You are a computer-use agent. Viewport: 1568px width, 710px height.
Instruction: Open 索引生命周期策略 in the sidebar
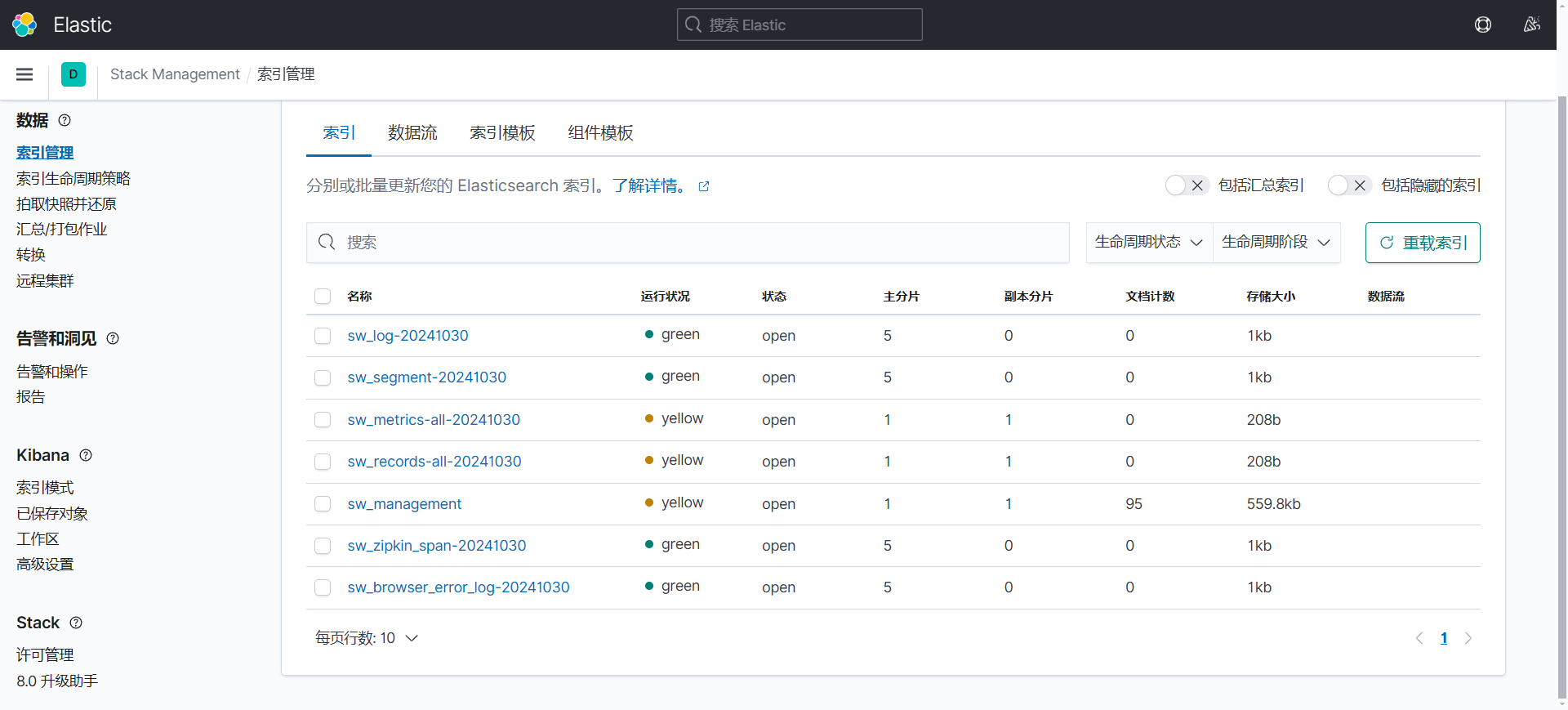pos(73,178)
